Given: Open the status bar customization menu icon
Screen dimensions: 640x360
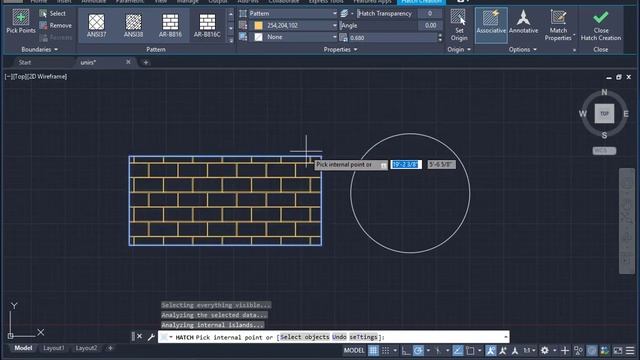Looking at the screenshot, I should (x=630, y=350).
